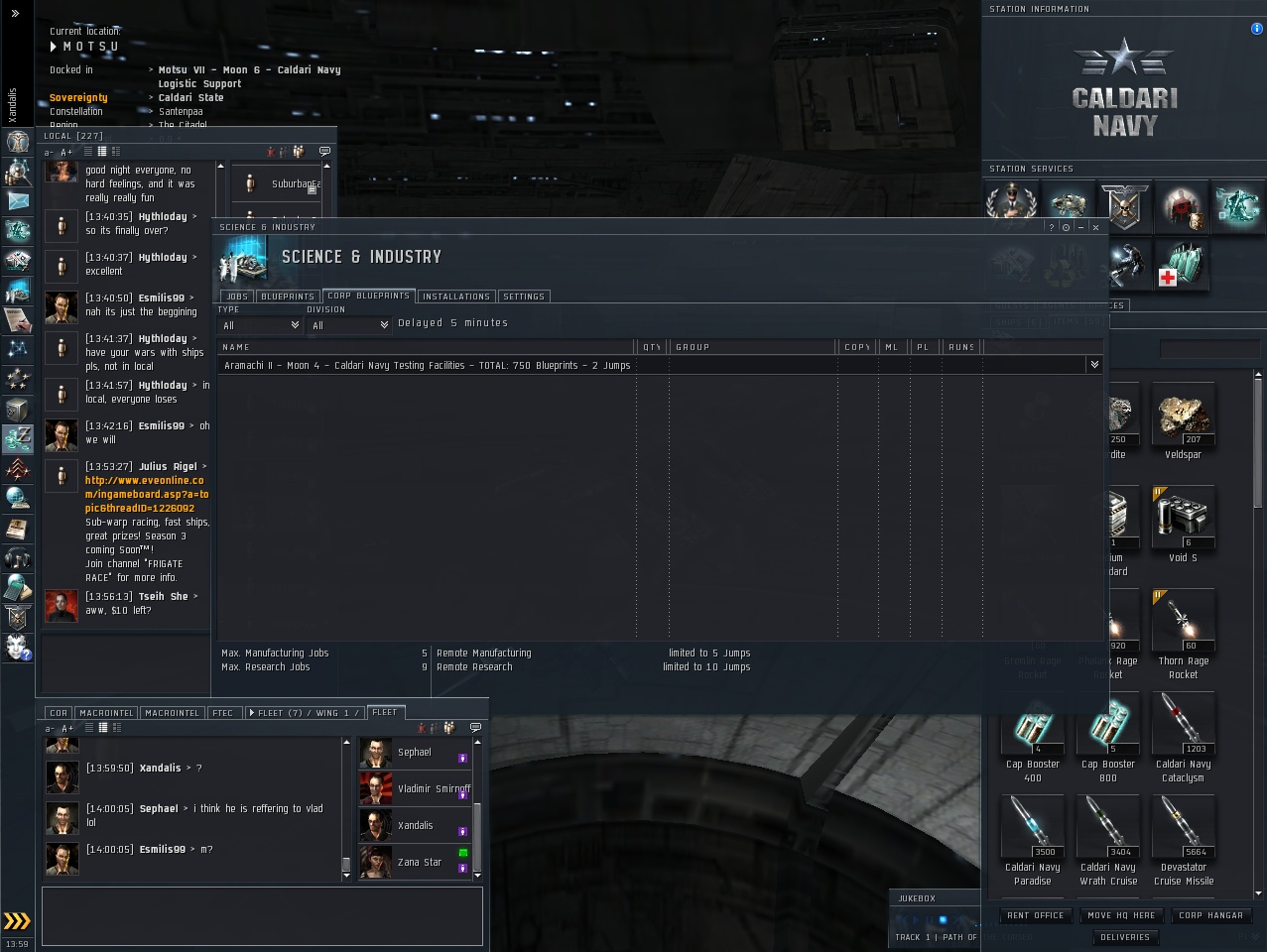Viewport: 1267px width, 952px height.
Task: Decrease Local chat font size (a-)
Action: pos(50,153)
